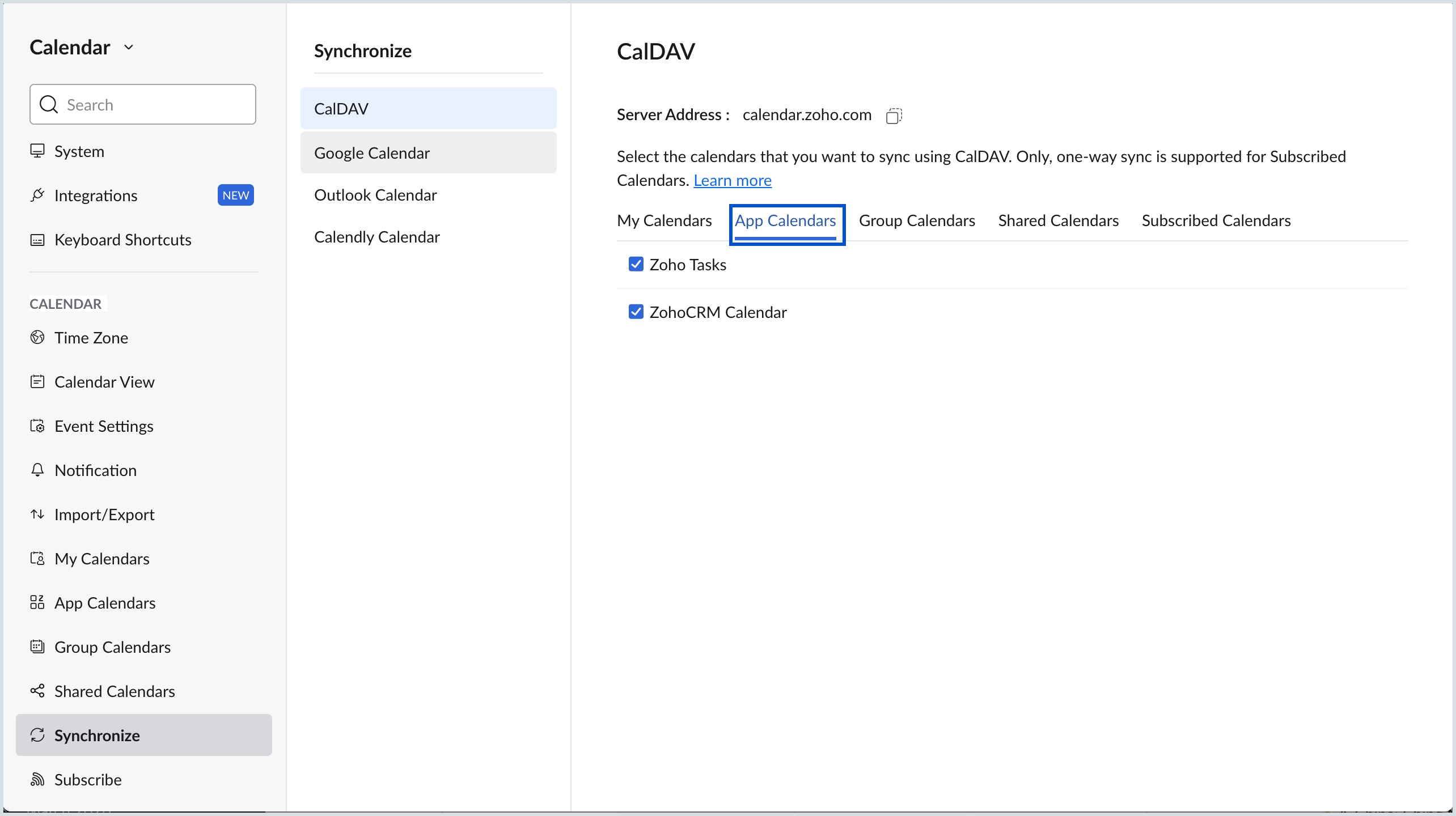The image size is (1456, 816).
Task: Click the Subscribe RSS icon
Action: tap(37, 779)
